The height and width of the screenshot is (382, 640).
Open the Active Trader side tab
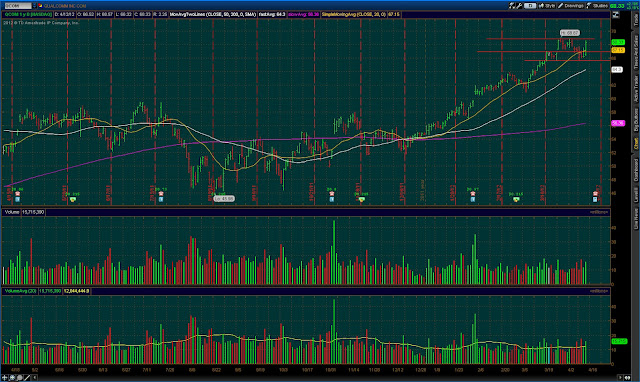pos(636,88)
